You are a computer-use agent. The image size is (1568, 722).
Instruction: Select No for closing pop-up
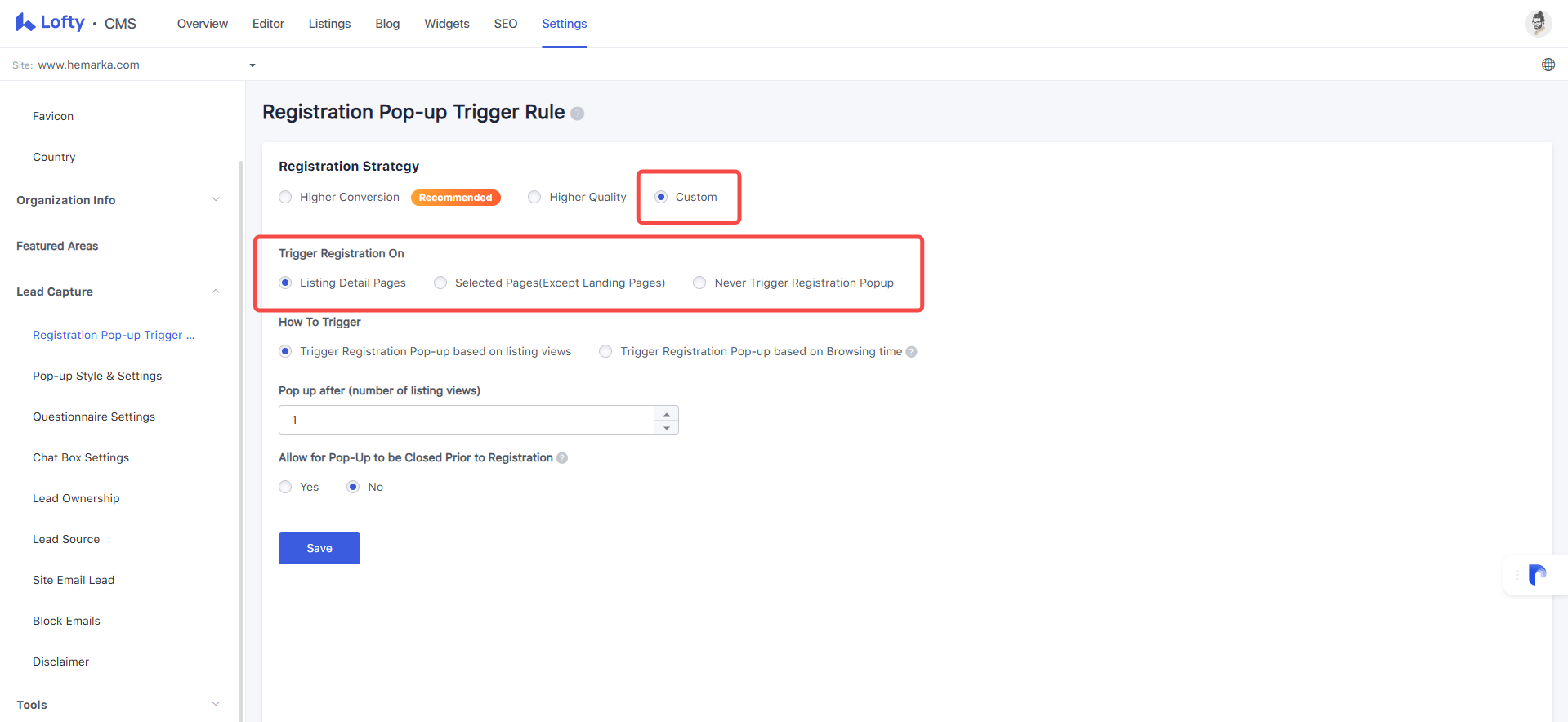[x=353, y=487]
